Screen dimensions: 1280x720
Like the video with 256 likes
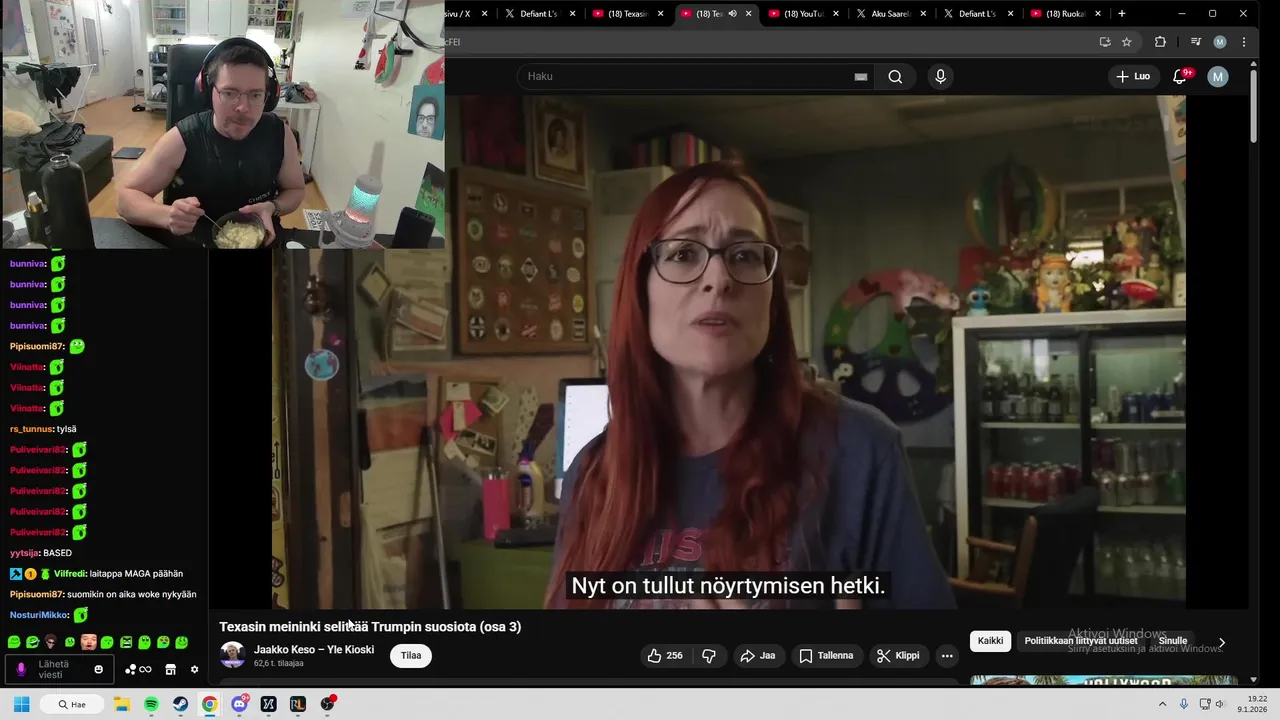coord(665,656)
